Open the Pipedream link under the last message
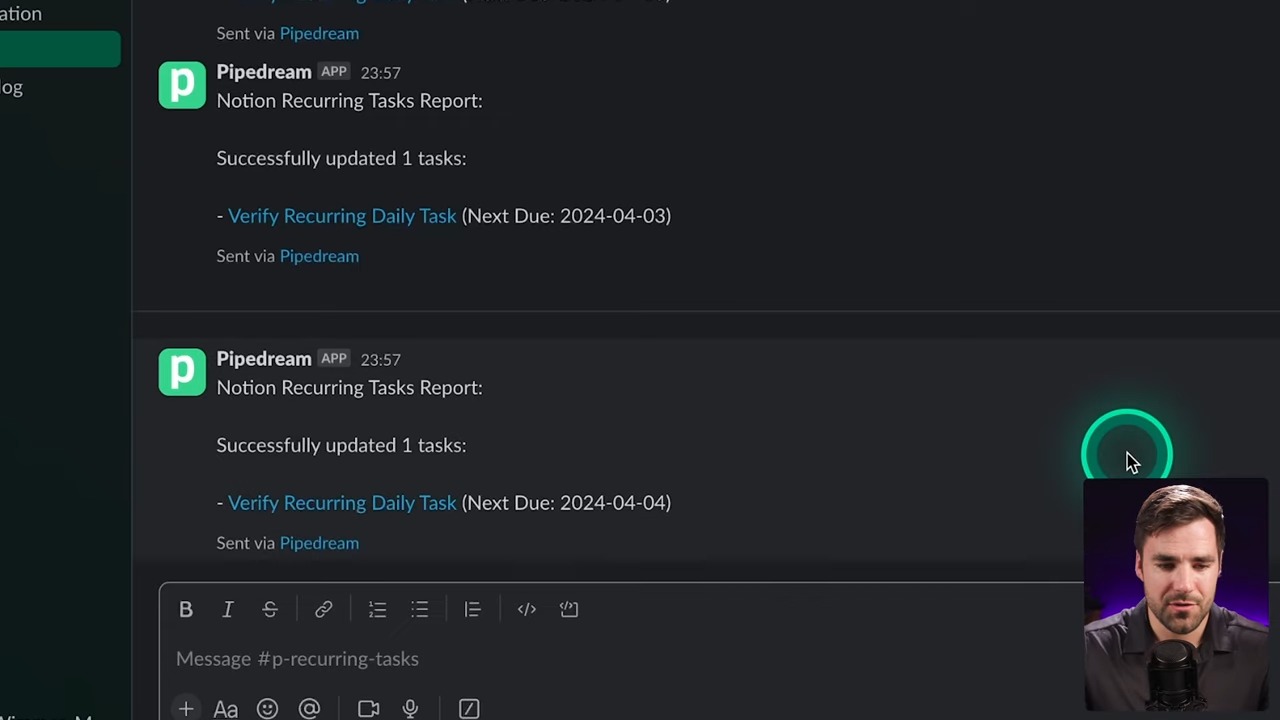This screenshot has width=1280, height=720. tap(319, 543)
